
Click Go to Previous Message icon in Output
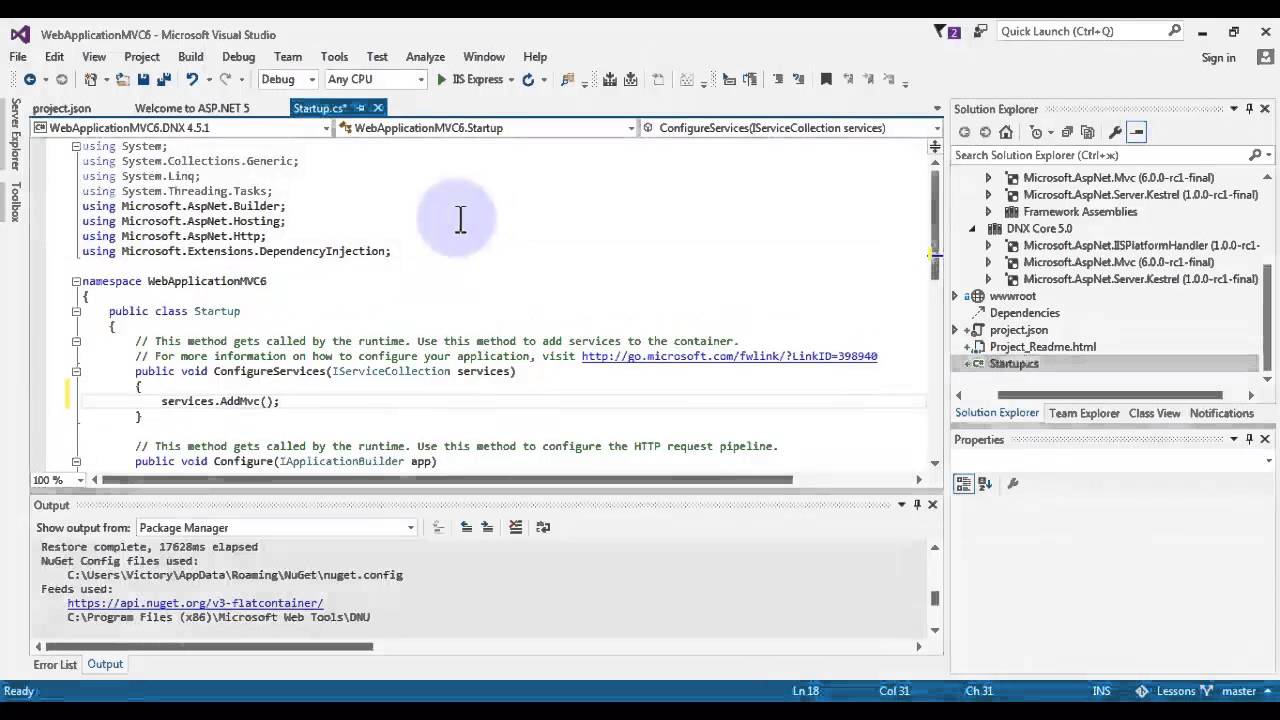pos(466,527)
